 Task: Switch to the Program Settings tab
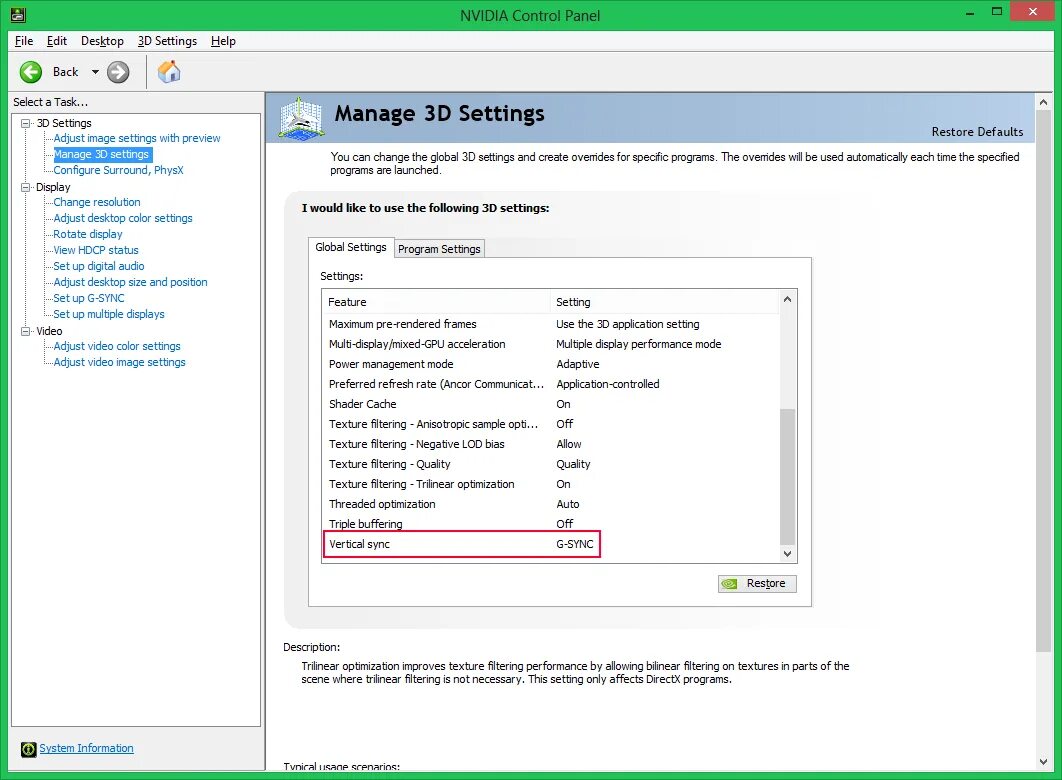click(x=439, y=248)
